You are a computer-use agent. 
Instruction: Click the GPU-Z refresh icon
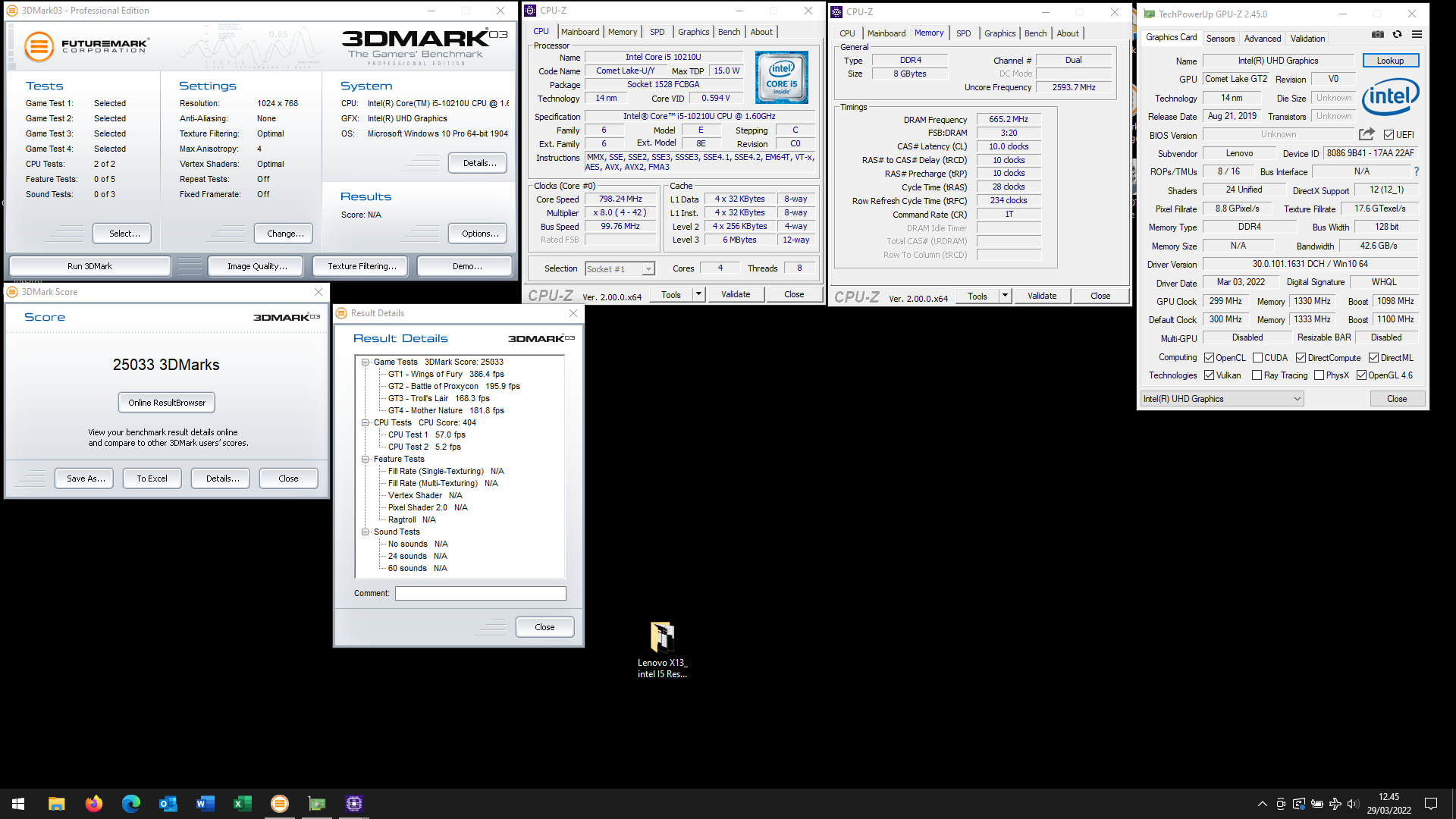coord(1397,34)
